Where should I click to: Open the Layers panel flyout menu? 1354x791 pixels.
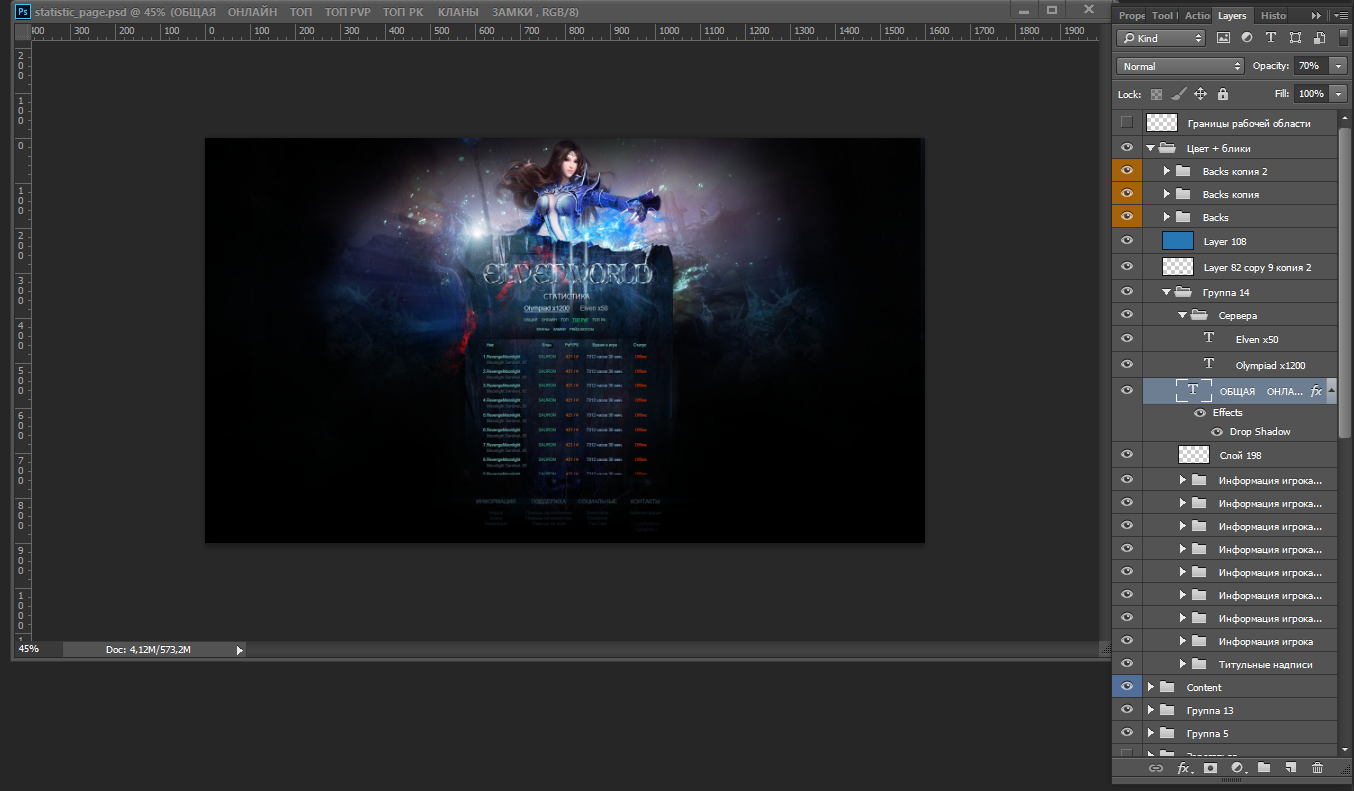(1341, 15)
